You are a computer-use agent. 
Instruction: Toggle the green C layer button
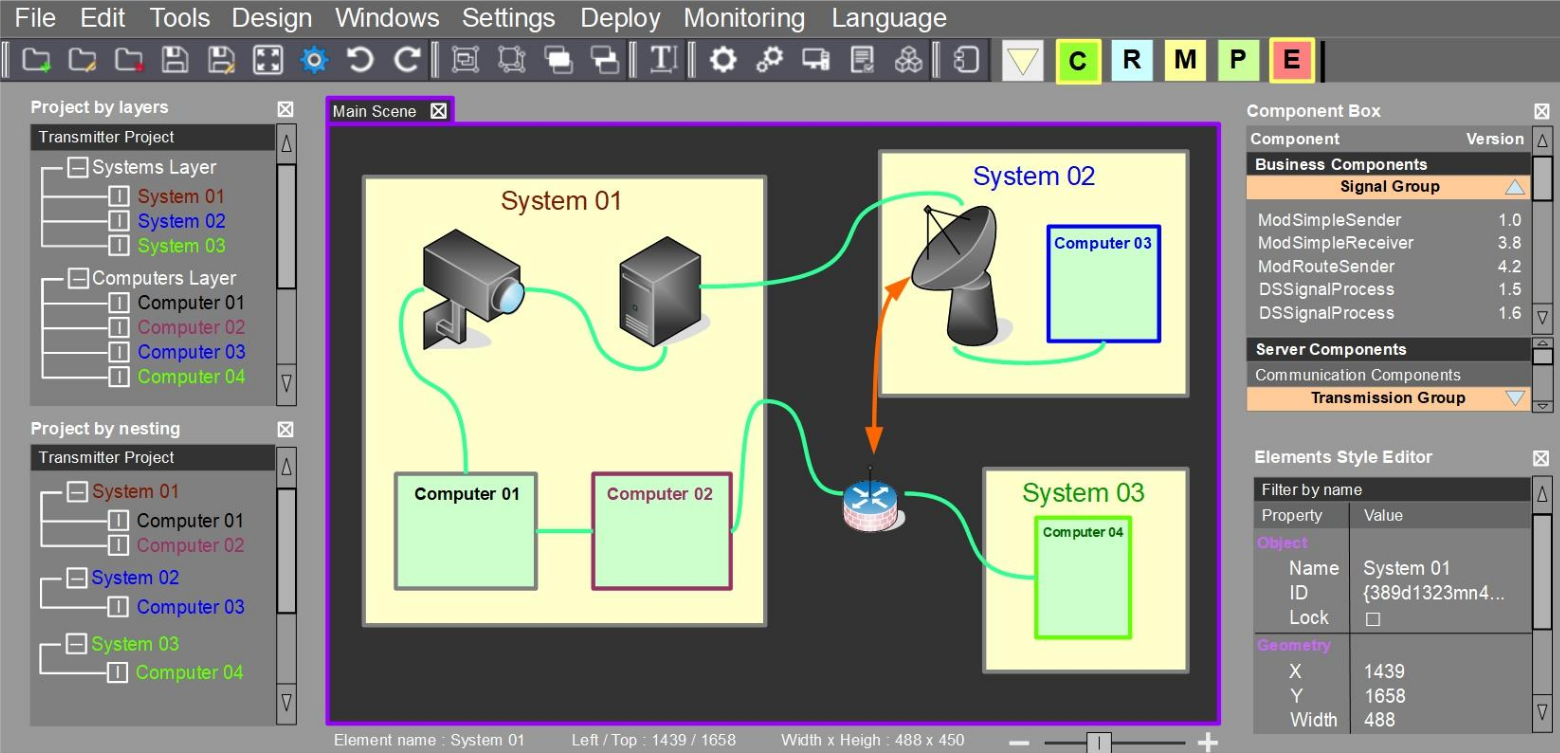[1078, 62]
